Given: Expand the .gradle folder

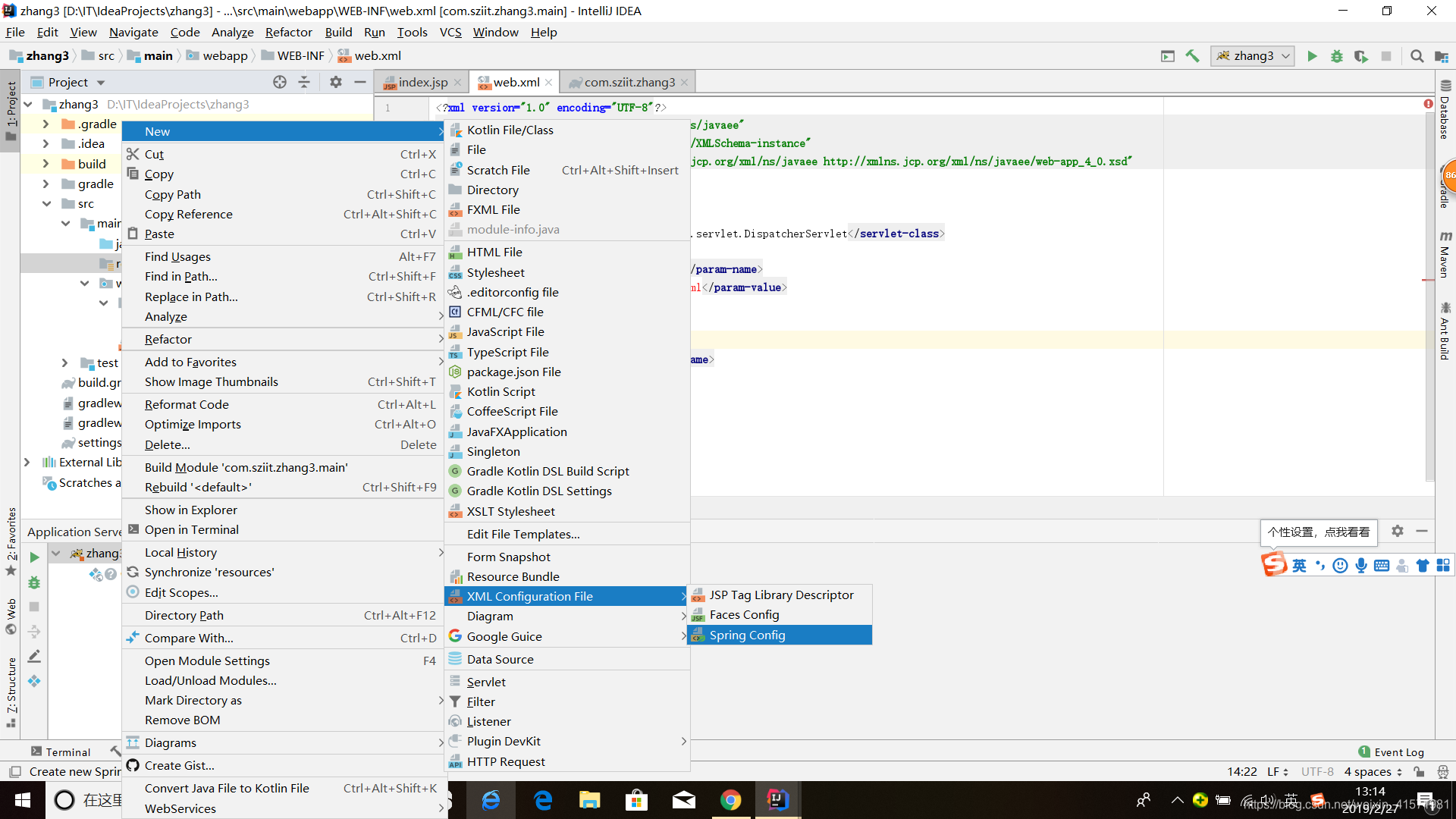Looking at the screenshot, I should [x=45, y=124].
